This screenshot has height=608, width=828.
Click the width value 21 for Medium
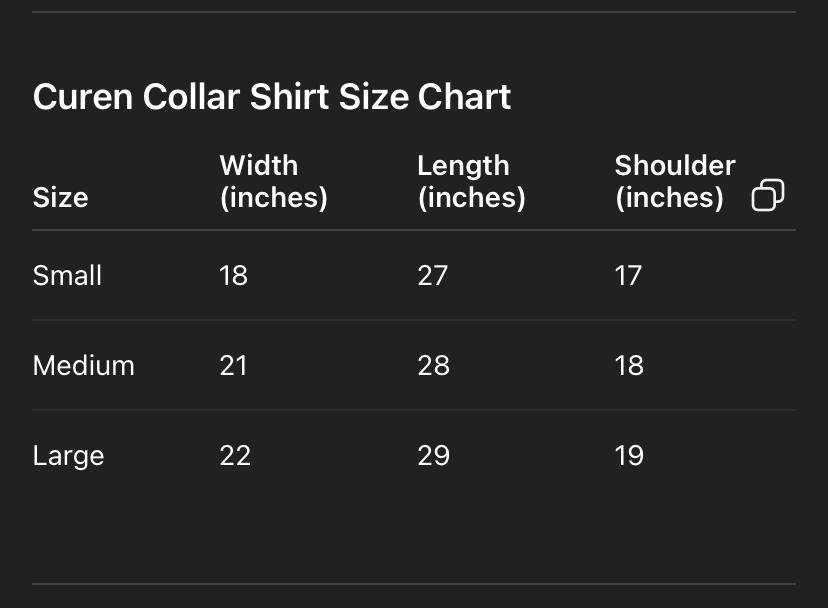click(233, 365)
